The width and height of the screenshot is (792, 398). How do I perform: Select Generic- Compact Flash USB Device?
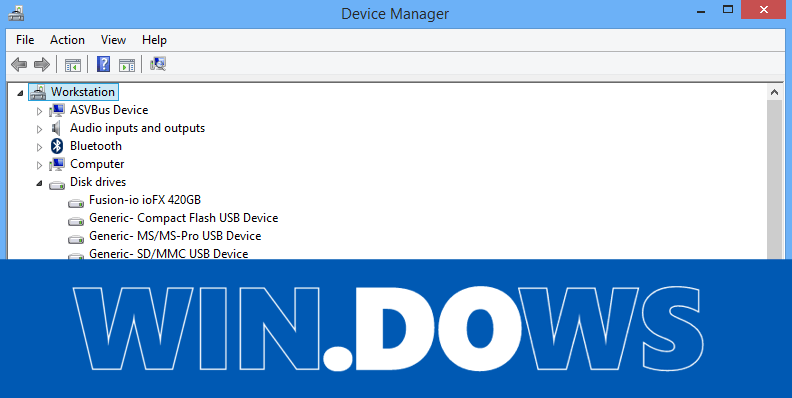click(183, 218)
